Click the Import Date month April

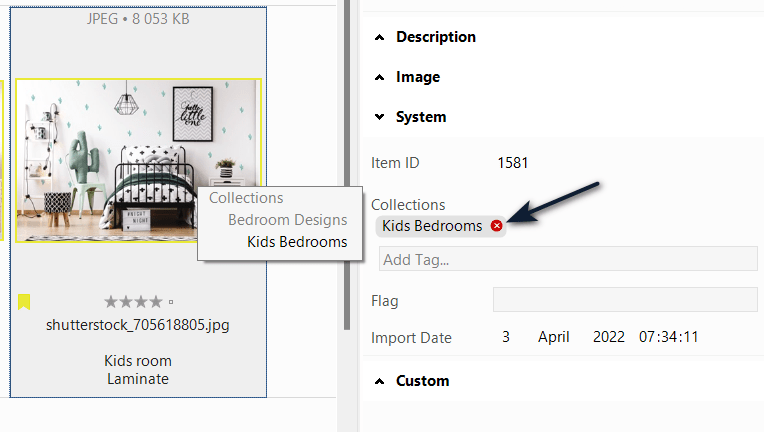click(555, 338)
